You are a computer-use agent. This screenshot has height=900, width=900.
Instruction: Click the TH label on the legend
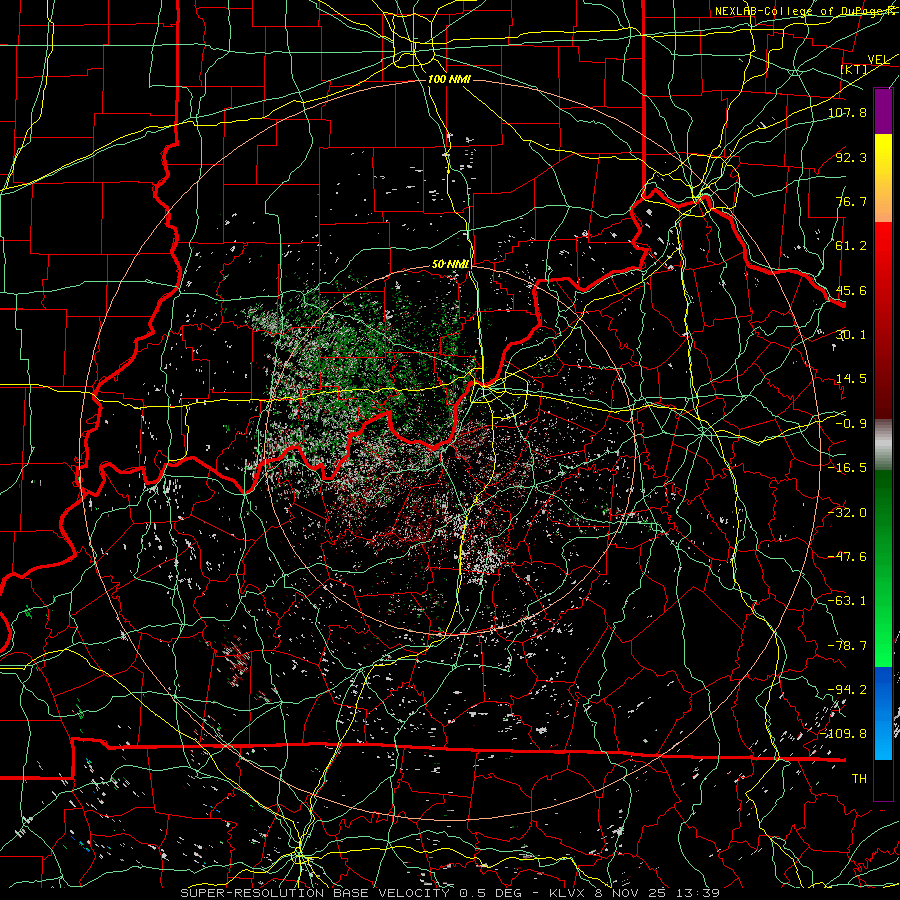coord(859,779)
